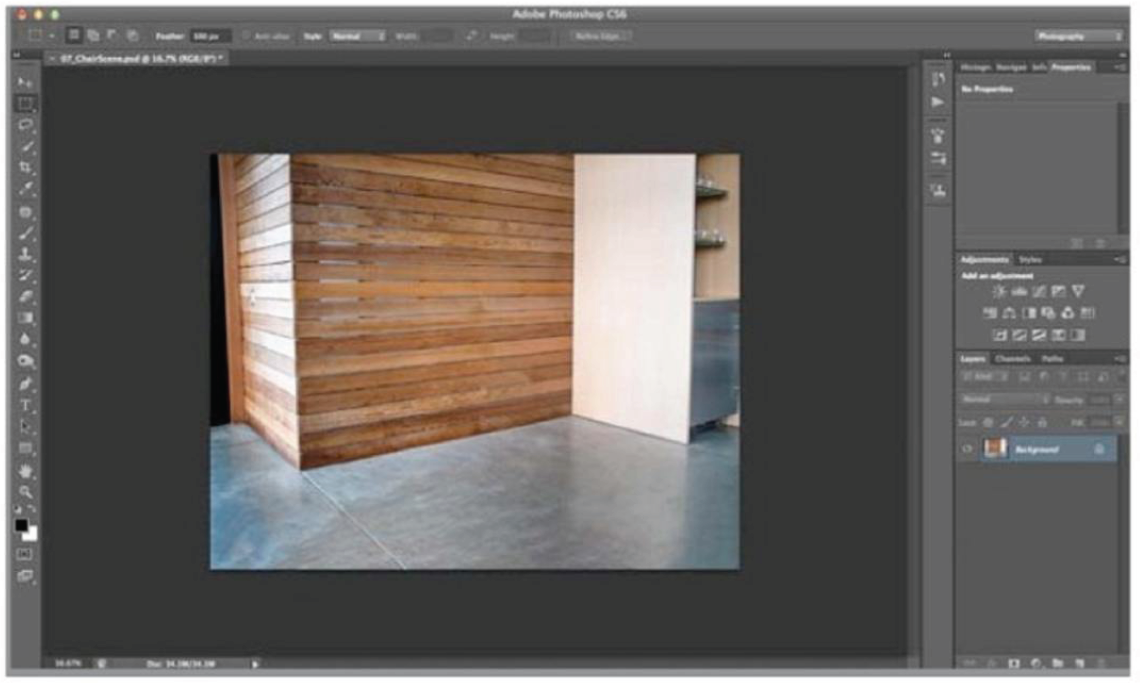
Task: Switch to the Styles tab
Action: click(x=1031, y=260)
